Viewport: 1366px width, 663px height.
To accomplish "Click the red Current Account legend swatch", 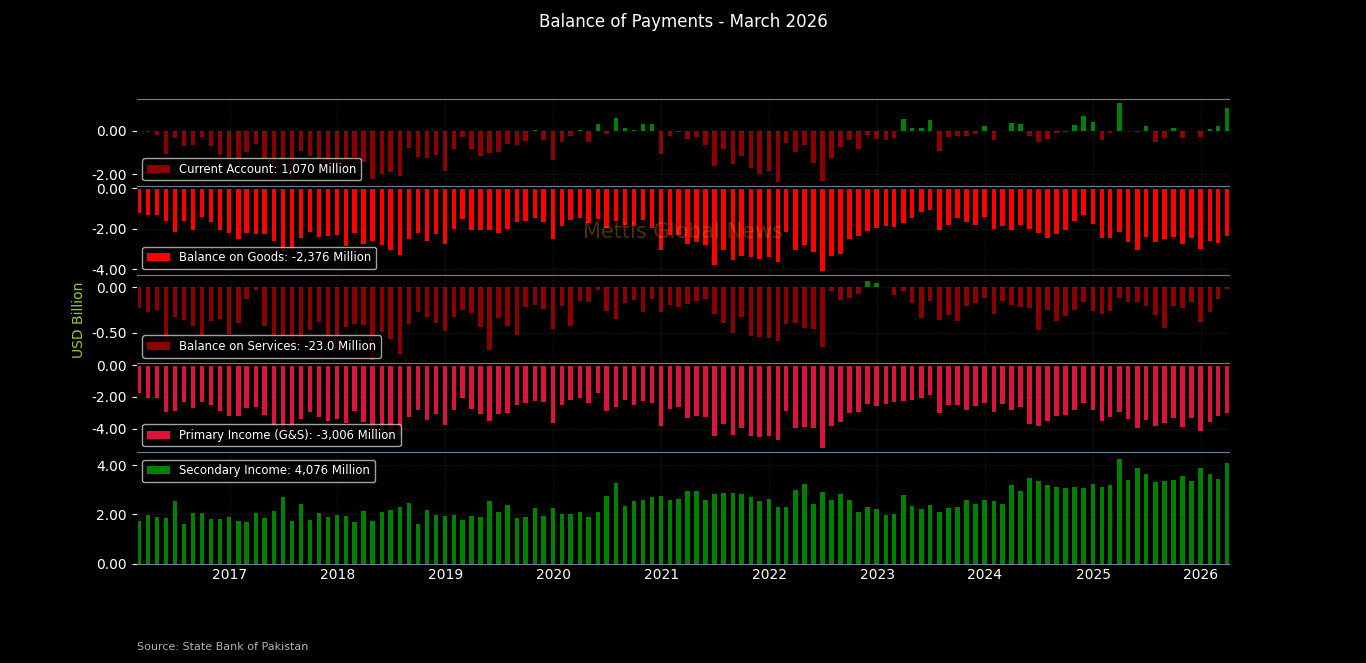I will (x=159, y=170).
